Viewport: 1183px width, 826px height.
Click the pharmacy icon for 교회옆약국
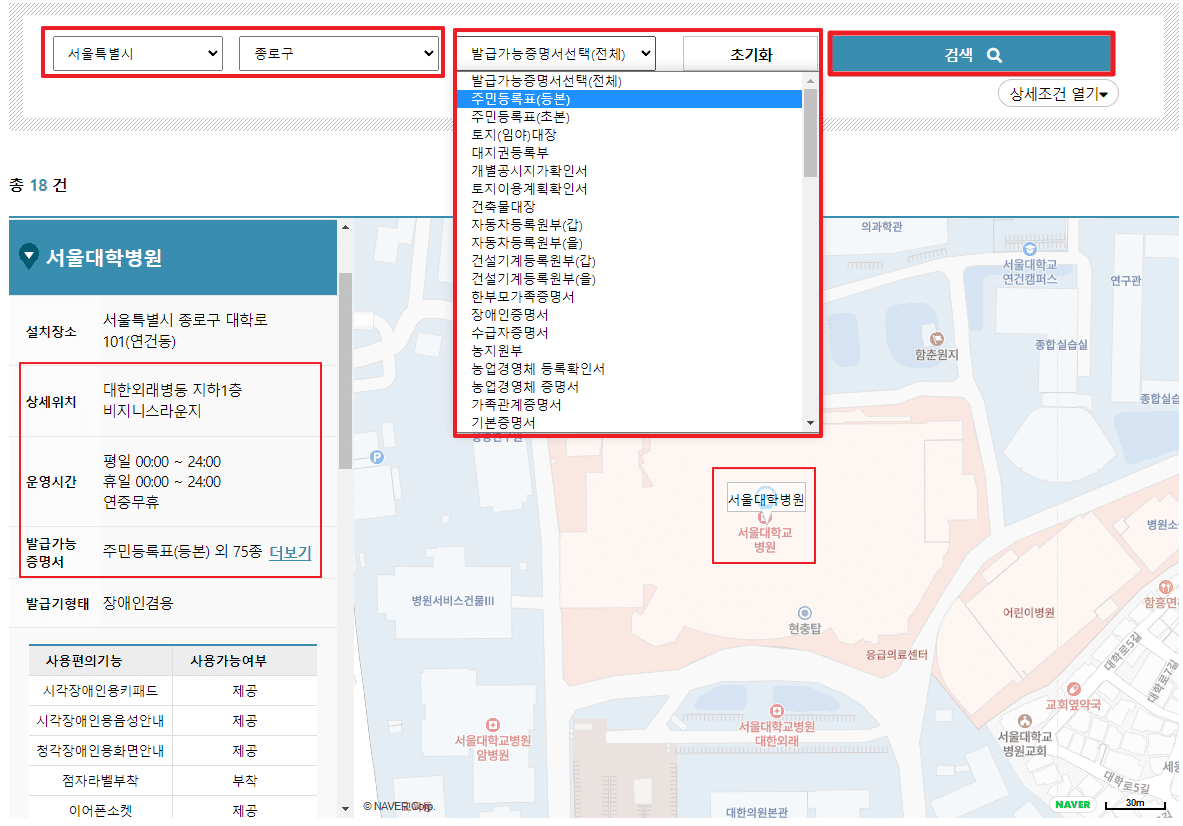pos(1074,689)
